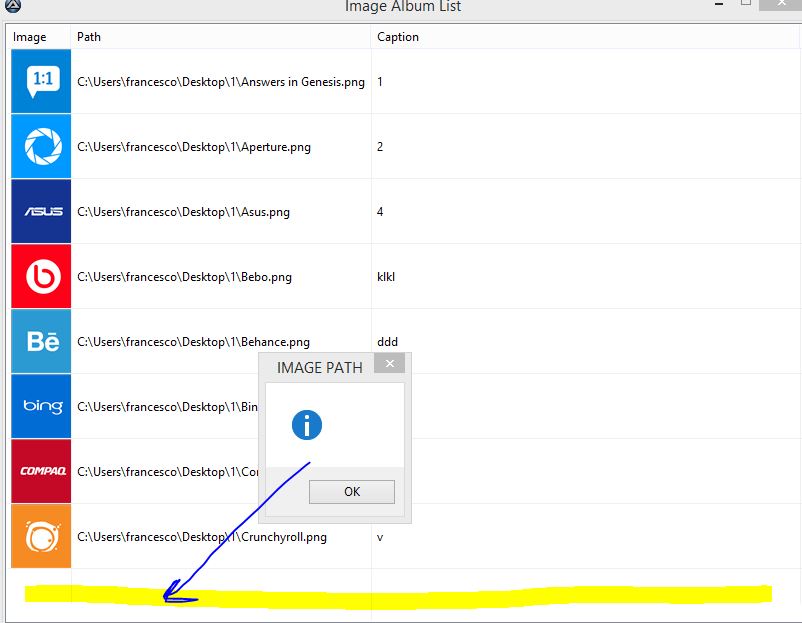Select the Answers in Genesis image thumbnail
The image size is (802, 623).
point(41,81)
